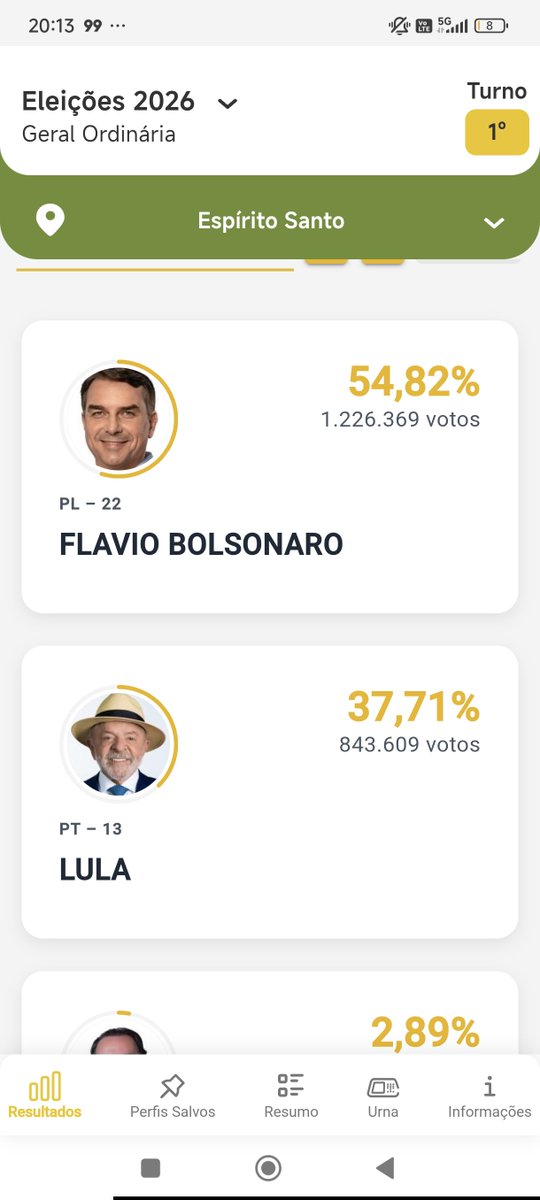Open LULA candidate name
This screenshot has width=540, height=1200.
[95, 869]
